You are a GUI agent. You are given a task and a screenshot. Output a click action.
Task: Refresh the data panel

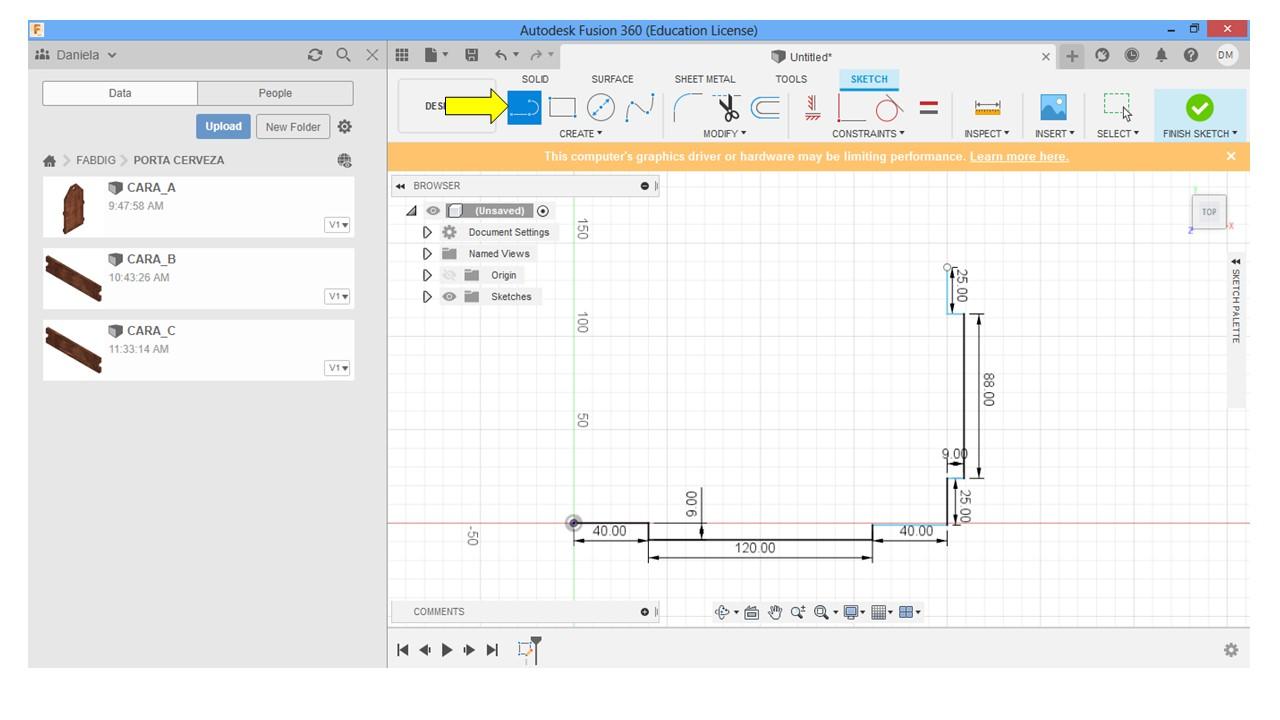tap(315, 55)
